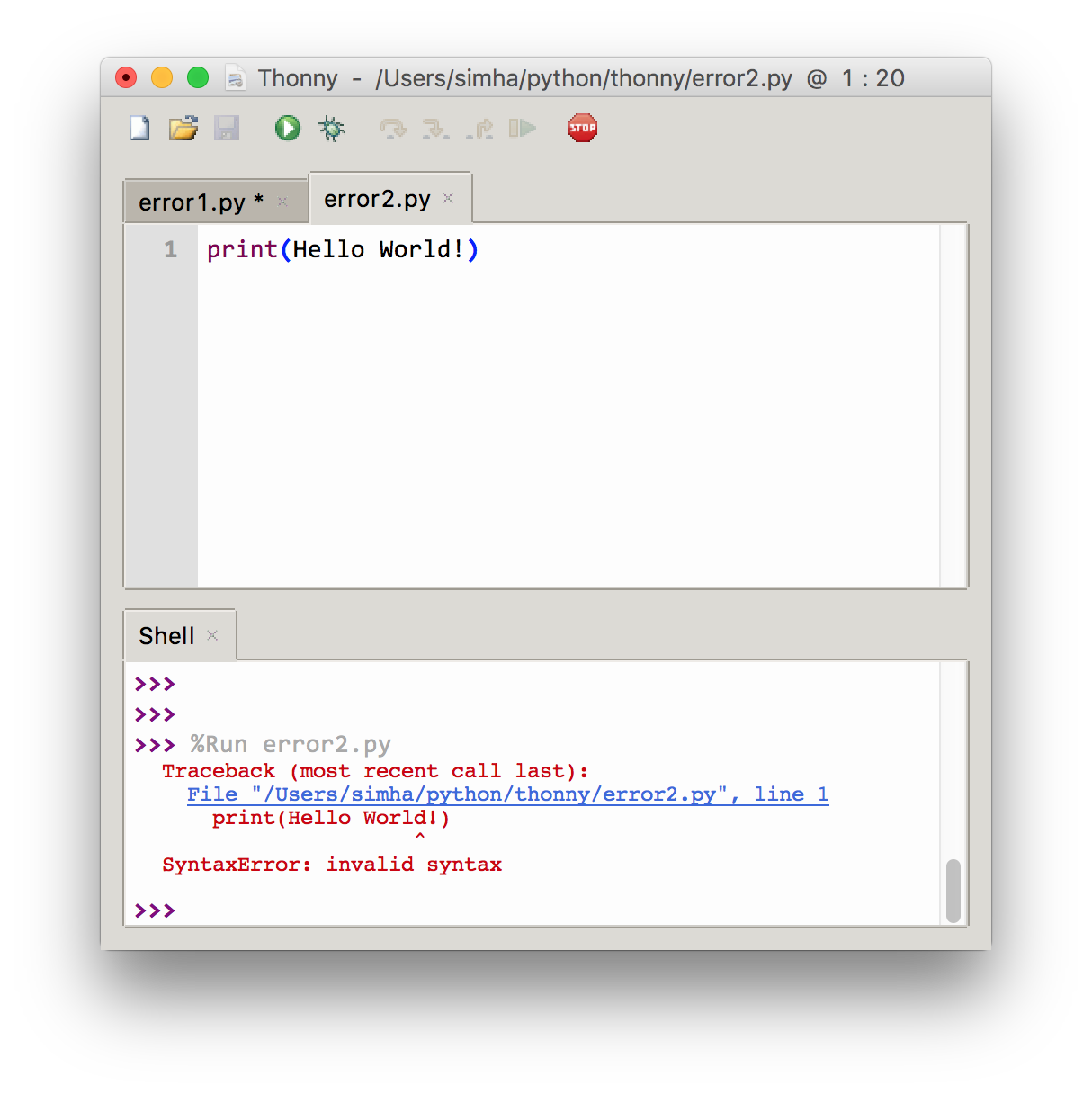Click the Resume debug icon
The image size is (1092, 1094).
[x=523, y=129]
